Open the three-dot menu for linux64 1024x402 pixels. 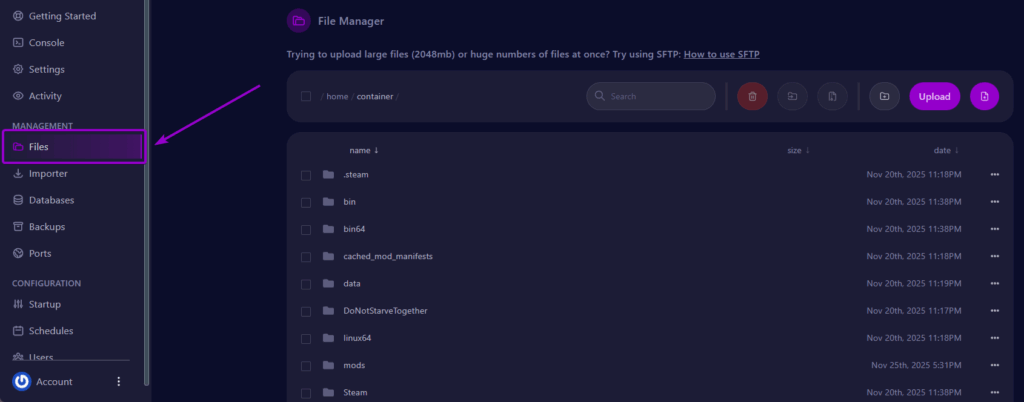[995, 338]
